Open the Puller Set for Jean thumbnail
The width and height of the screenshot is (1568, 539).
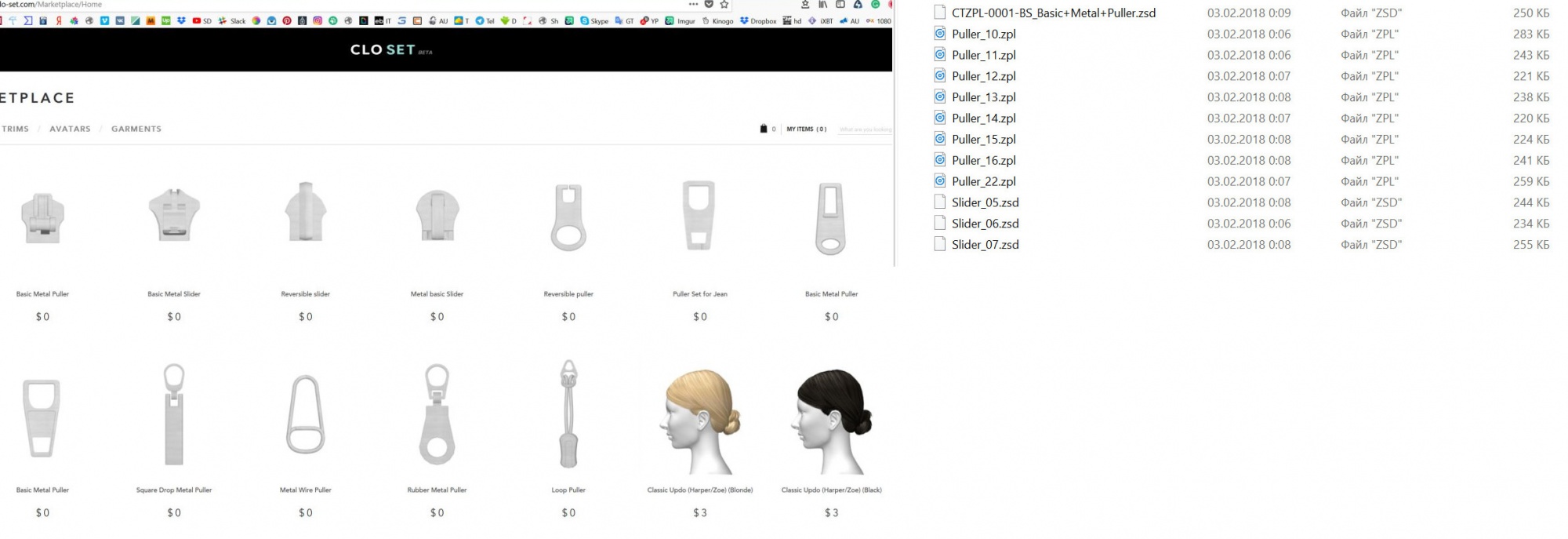tap(699, 215)
